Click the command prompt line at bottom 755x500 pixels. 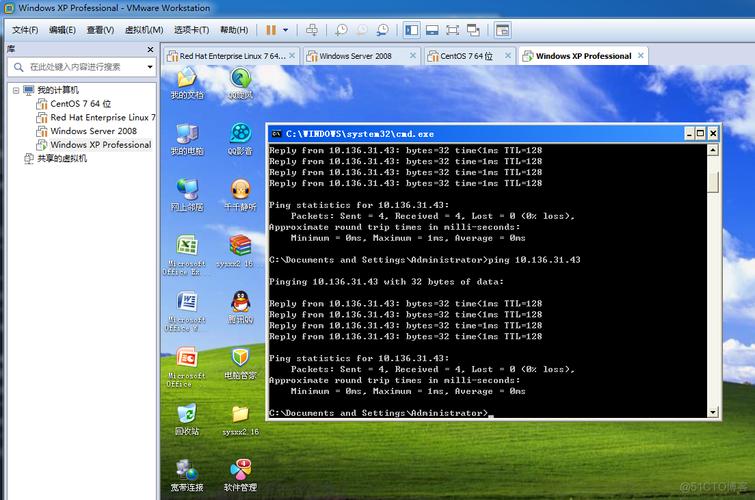tap(380, 413)
